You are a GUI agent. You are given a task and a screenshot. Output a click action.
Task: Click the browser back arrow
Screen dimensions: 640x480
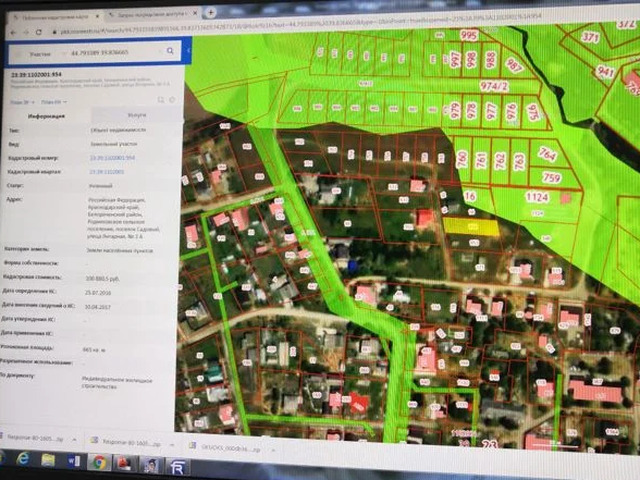(13, 33)
